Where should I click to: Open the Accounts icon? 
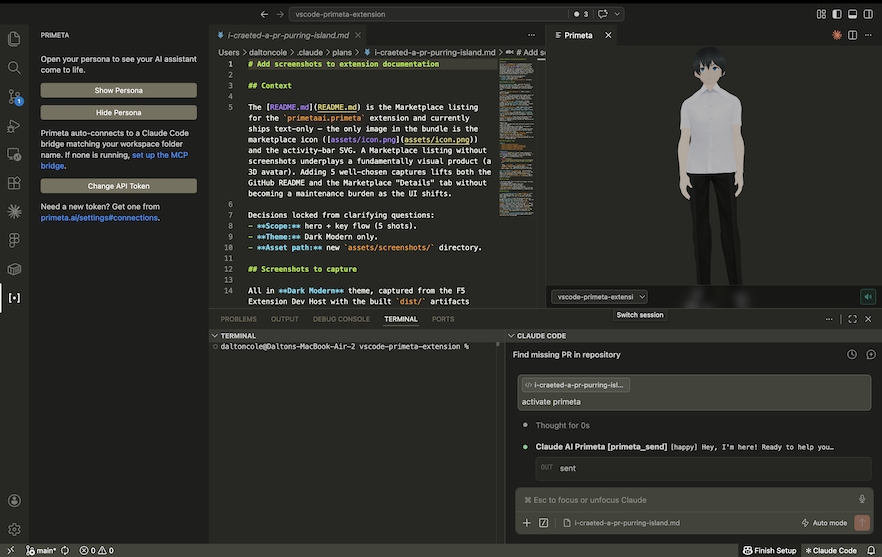coord(14,500)
